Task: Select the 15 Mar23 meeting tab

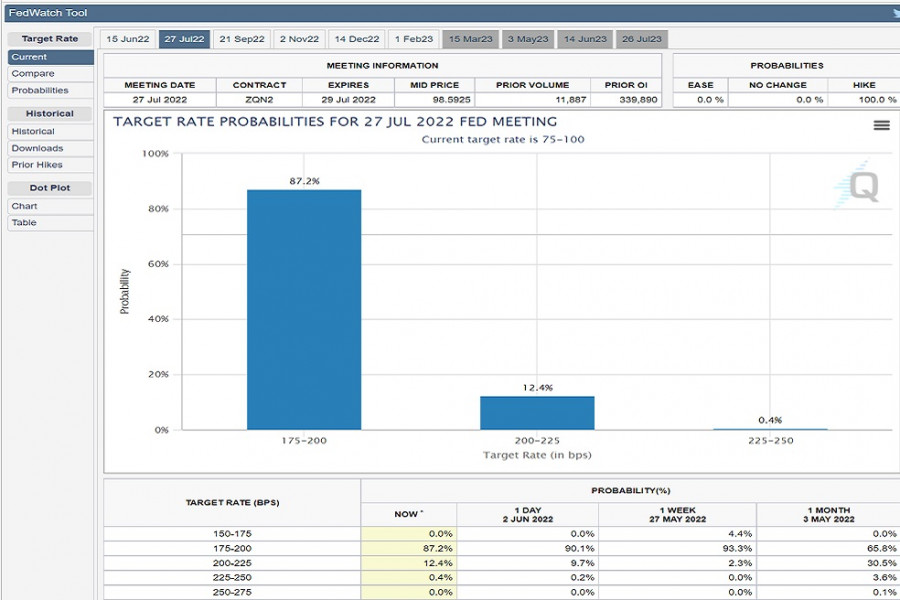Action: [x=470, y=39]
